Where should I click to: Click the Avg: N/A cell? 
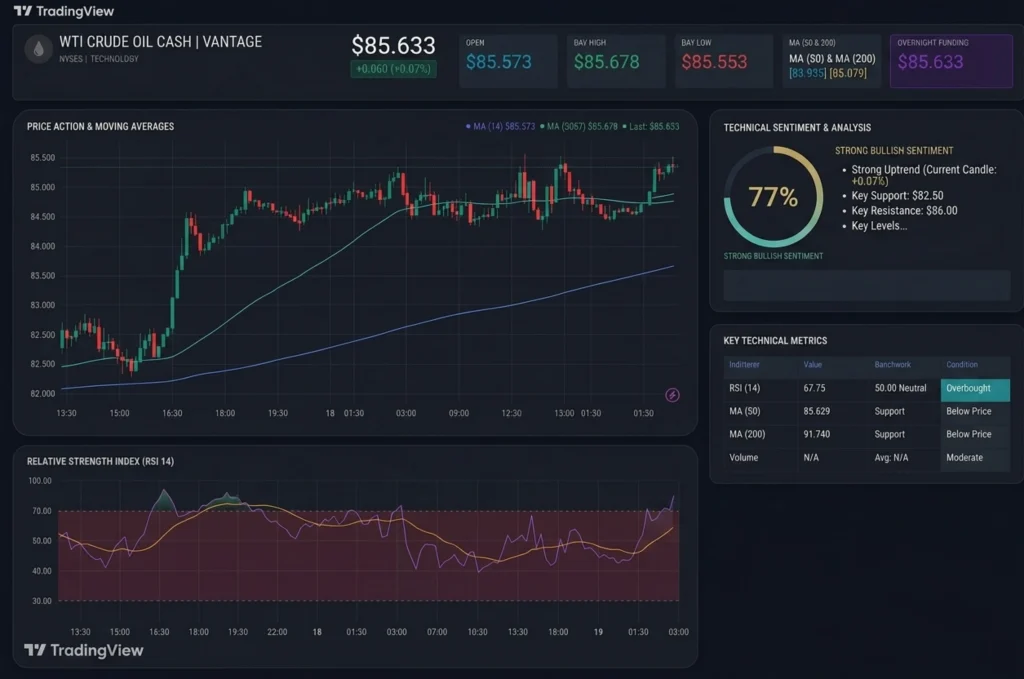[x=891, y=458]
